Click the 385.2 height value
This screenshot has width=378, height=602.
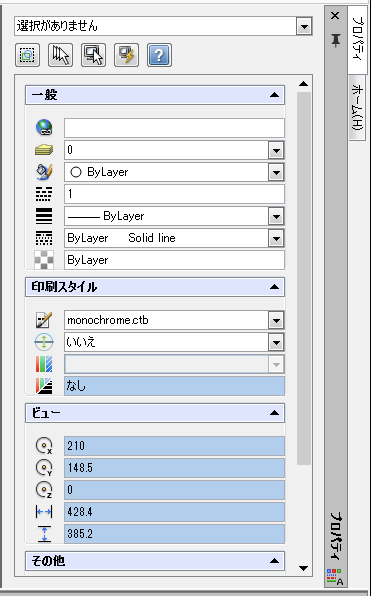pos(174,534)
